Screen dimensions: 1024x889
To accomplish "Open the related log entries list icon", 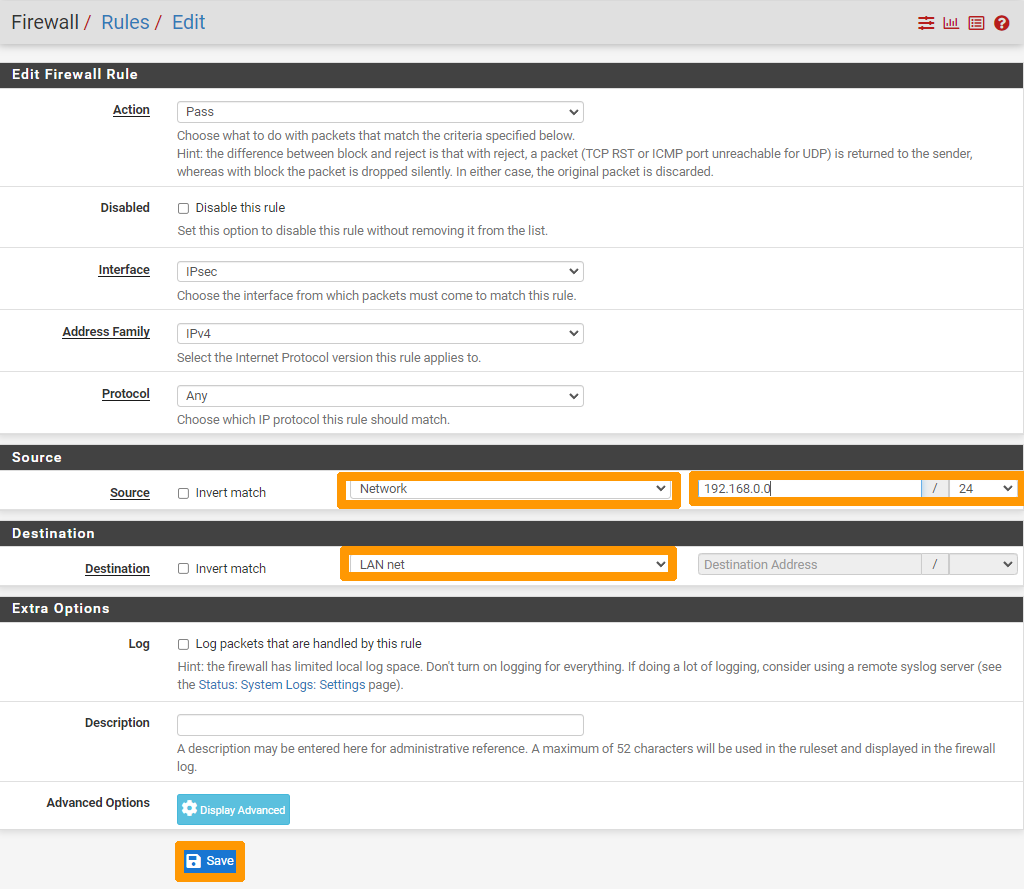I will (x=976, y=23).
